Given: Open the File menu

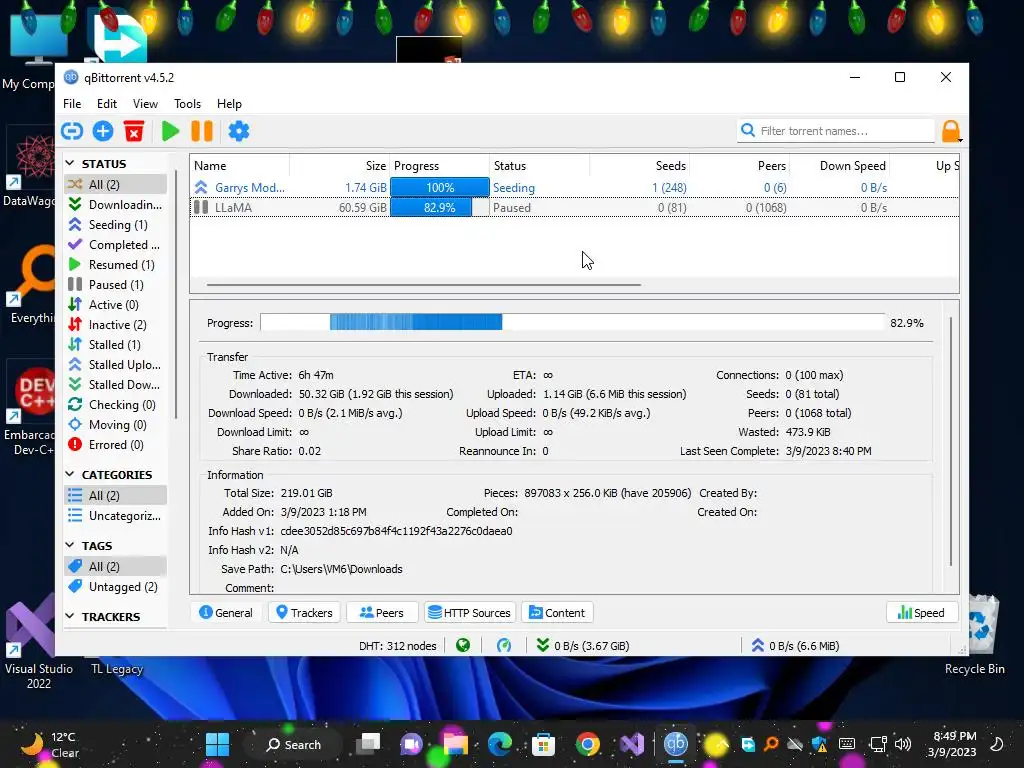Looking at the screenshot, I should (x=72, y=104).
